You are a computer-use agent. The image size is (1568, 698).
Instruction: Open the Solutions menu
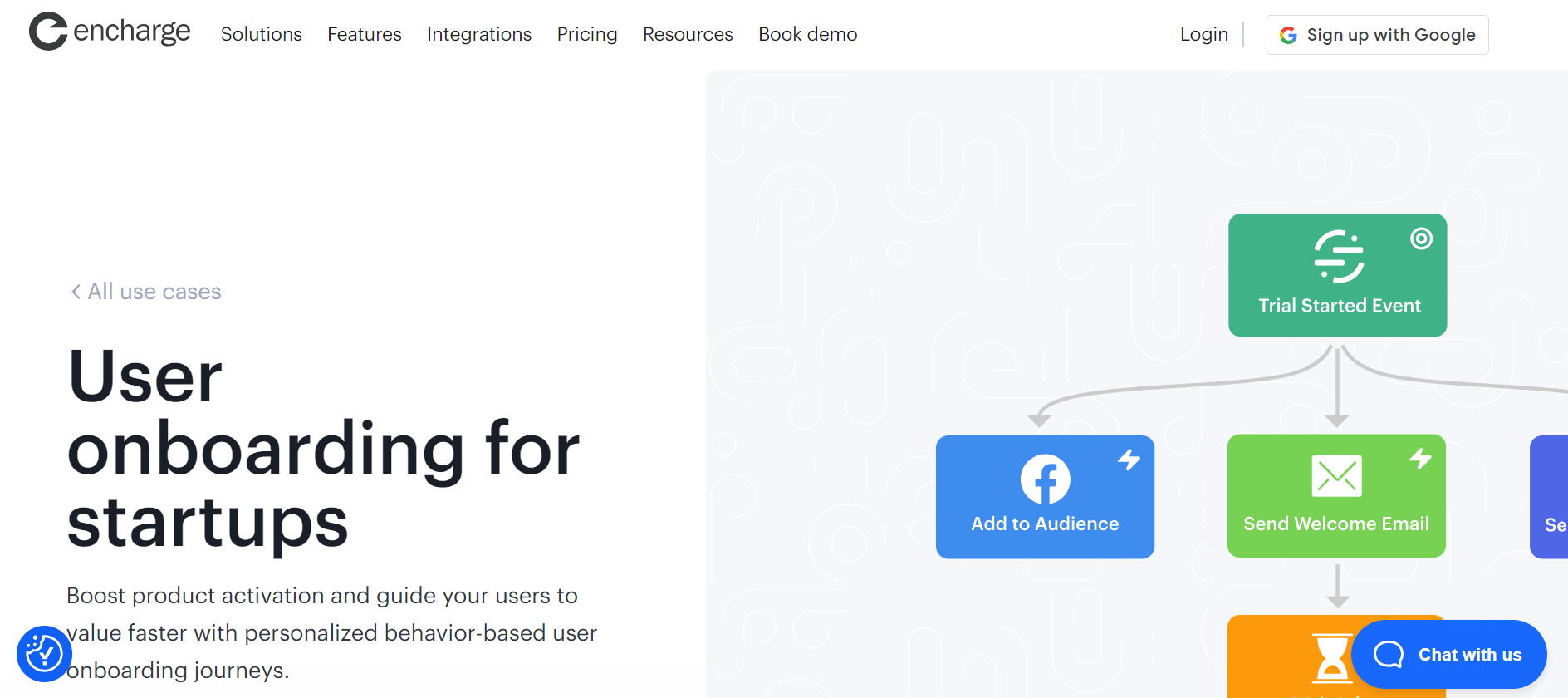(x=261, y=34)
